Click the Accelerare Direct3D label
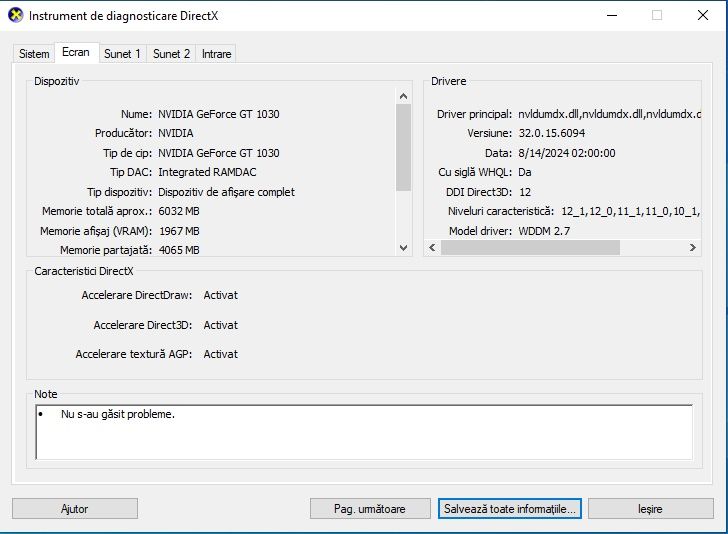728x534 pixels. tap(143, 325)
